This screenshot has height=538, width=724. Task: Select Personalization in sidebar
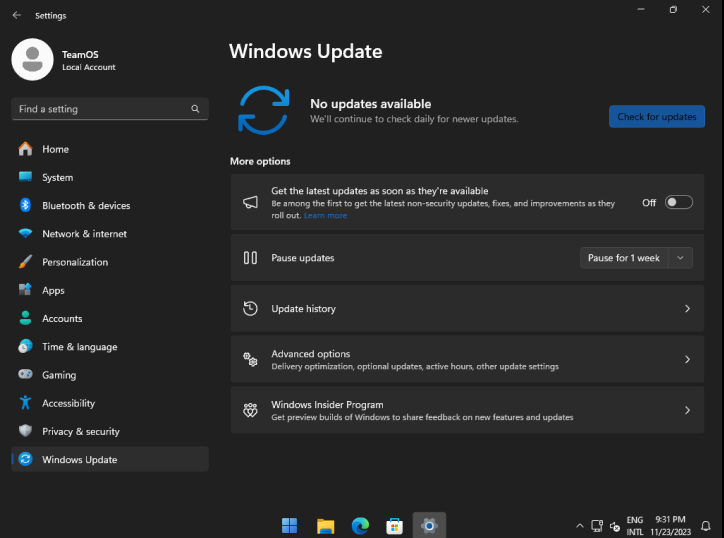pyautogui.click(x=110, y=261)
